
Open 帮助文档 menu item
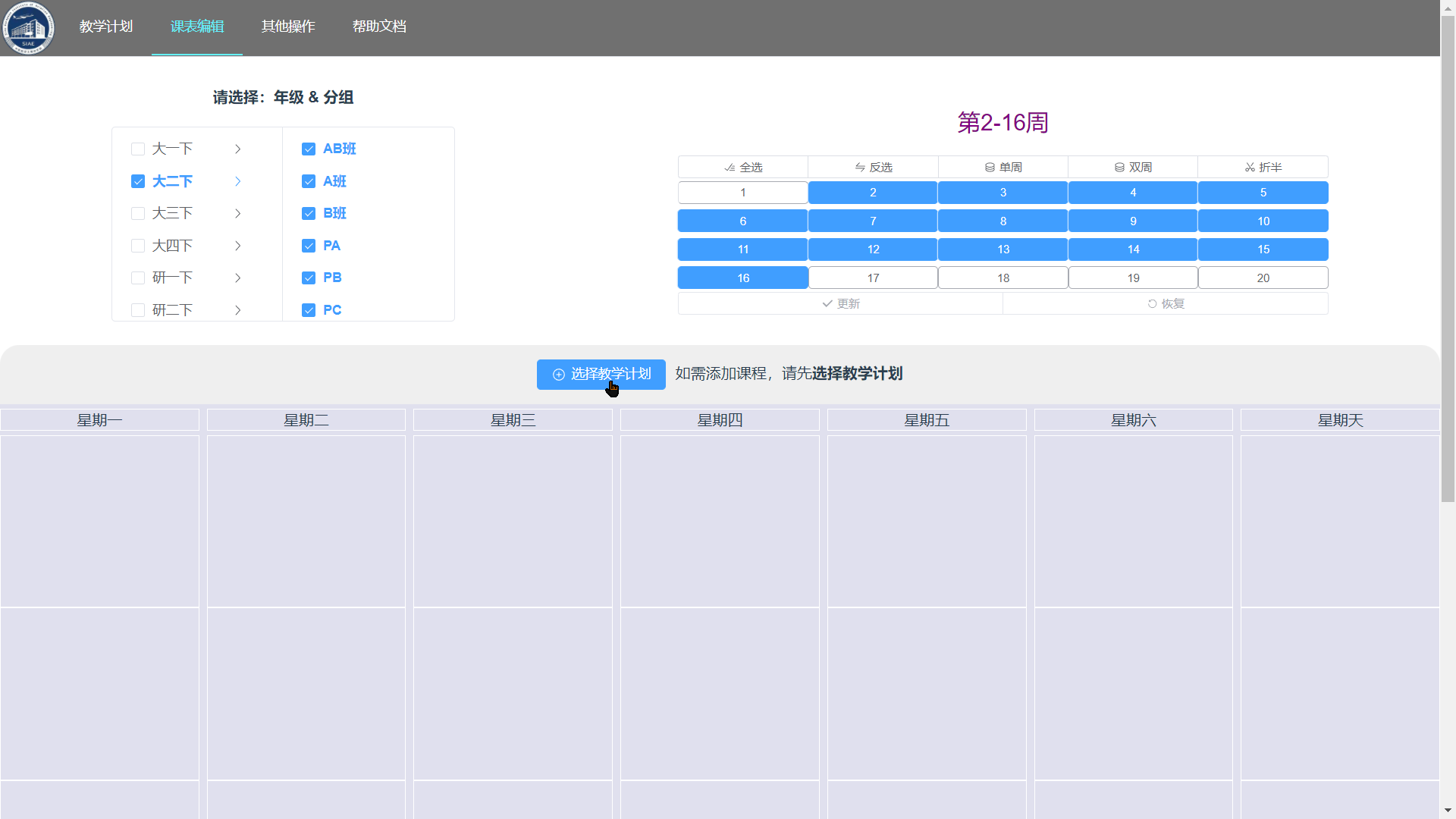click(x=379, y=27)
